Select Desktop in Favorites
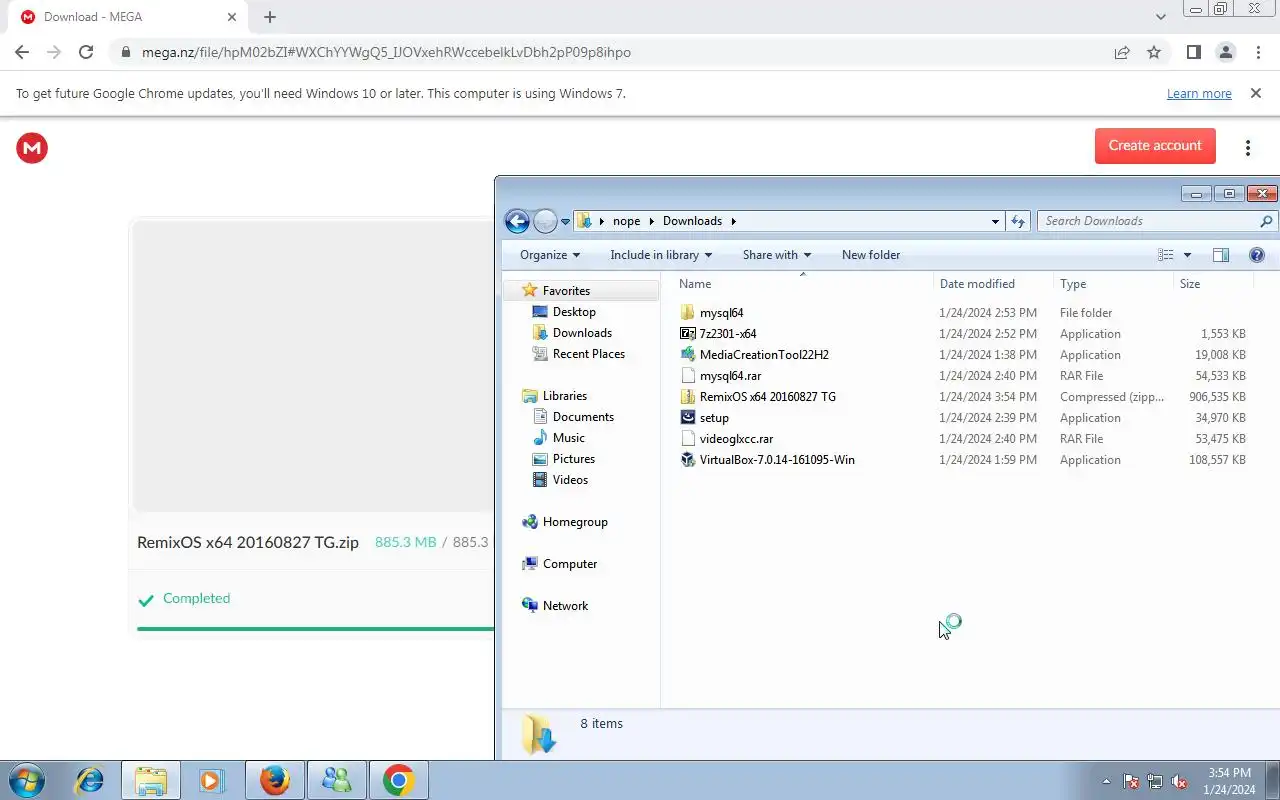 (x=573, y=312)
